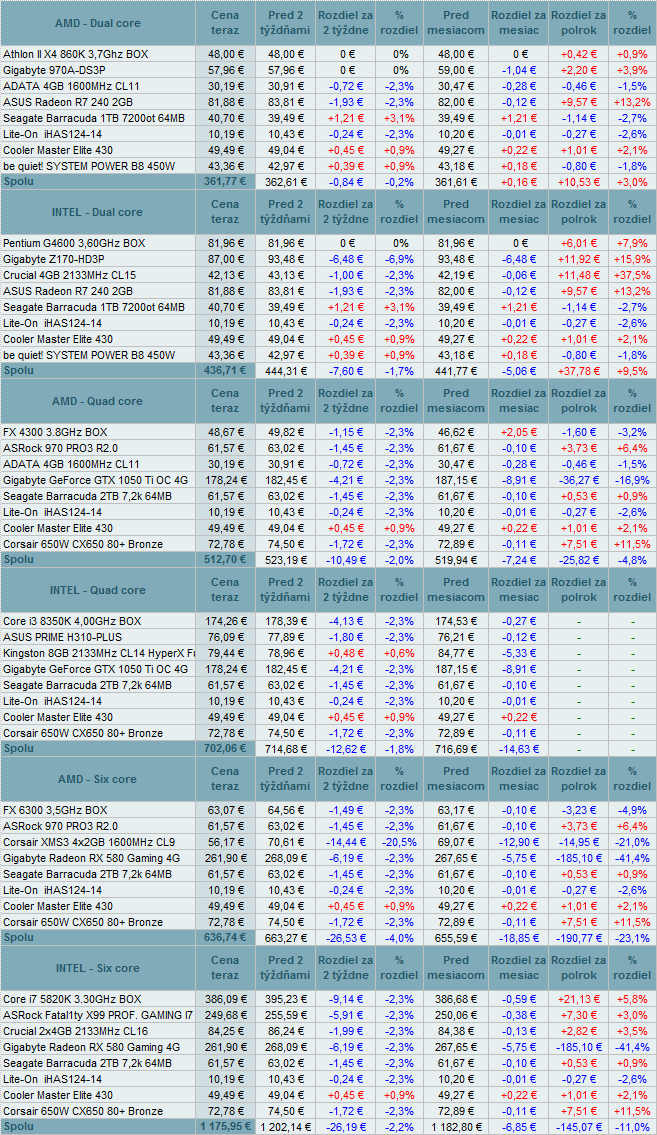Click "Spolu" label beside the 1 175,95 € total
The width and height of the screenshot is (657, 1135).
18,1126
